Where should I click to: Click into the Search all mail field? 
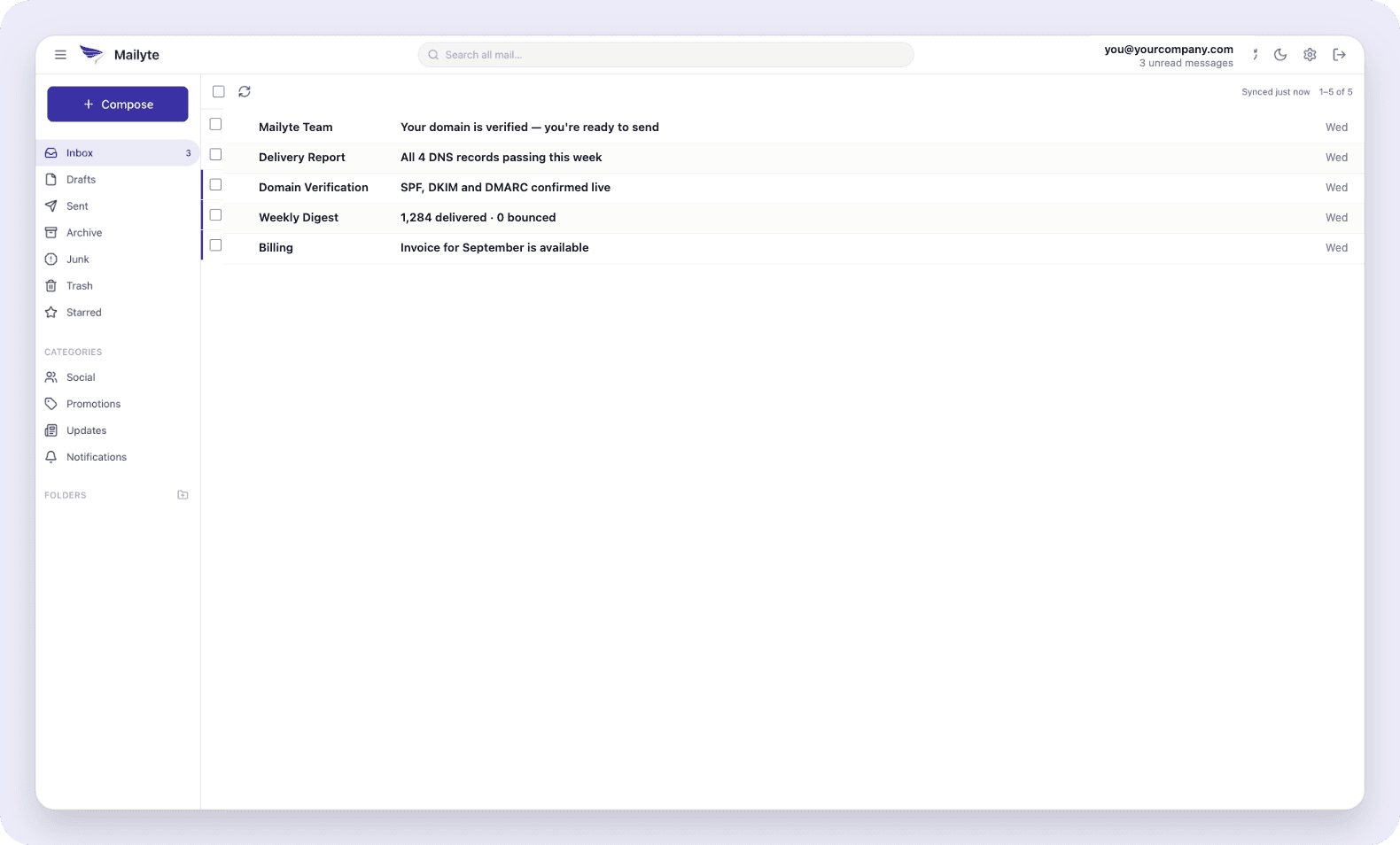(665, 55)
